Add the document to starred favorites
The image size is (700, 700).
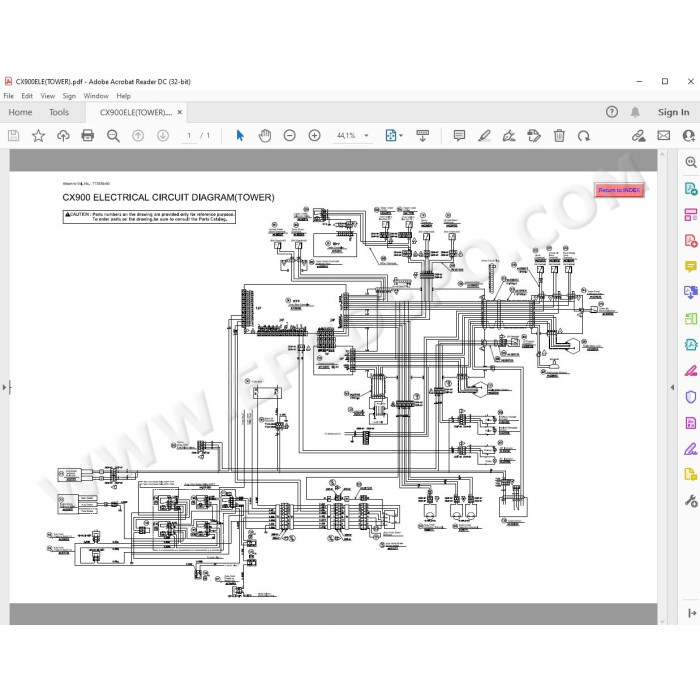pos(38,135)
